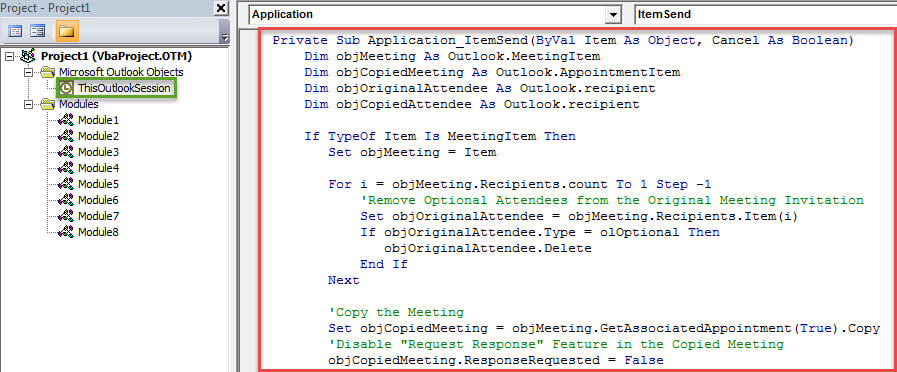The width and height of the screenshot is (897, 372).
Task: Click the 'Private Sub Application_ItemSend' code line
Action: 563,41
